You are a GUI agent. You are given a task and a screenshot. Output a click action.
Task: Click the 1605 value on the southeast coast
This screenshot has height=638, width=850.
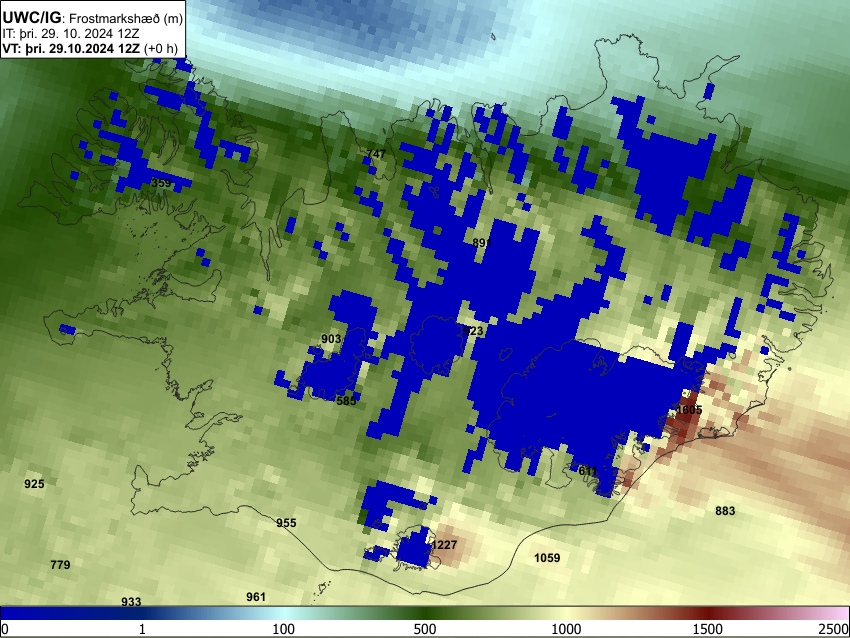[689, 410]
